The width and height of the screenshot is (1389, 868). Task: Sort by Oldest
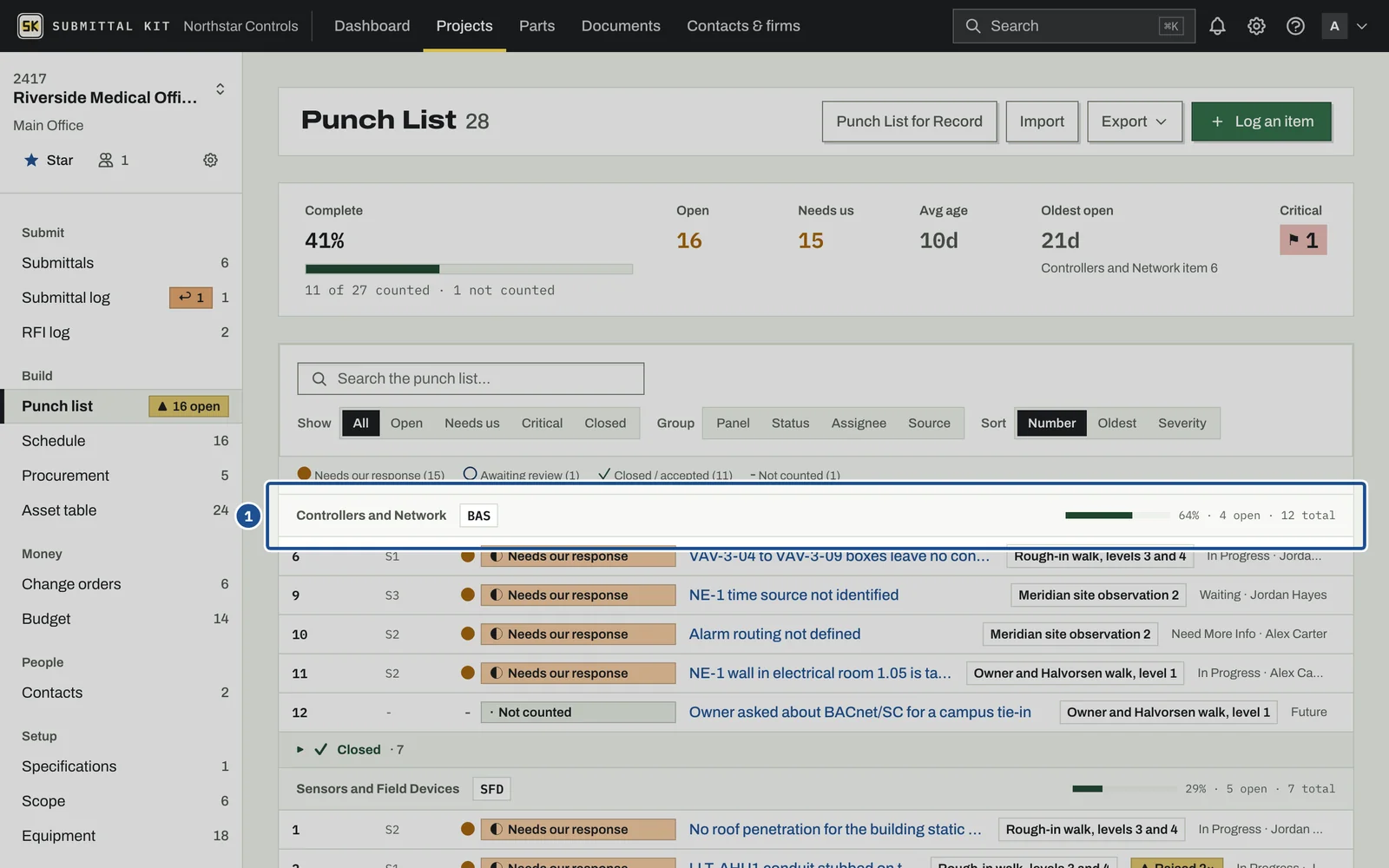(1116, 423)
